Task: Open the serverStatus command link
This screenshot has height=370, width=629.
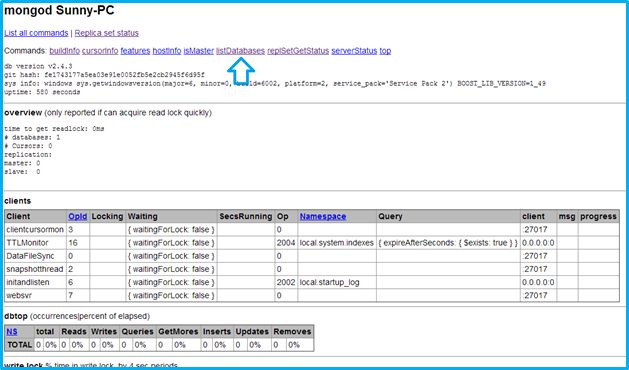Action: click(x=354, y=51)
